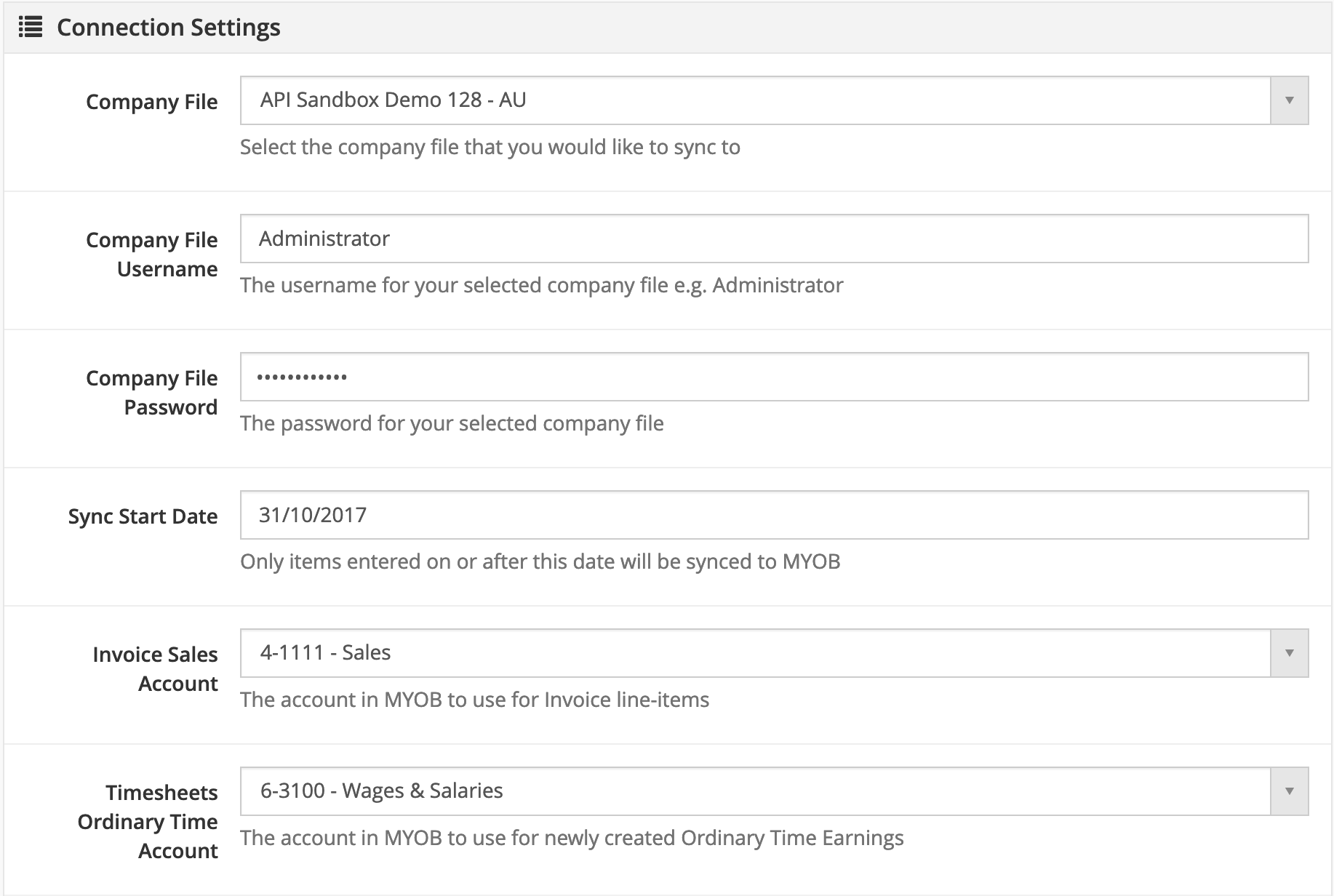Expand the Timesheets Ordinary Time Account dropdown

[755, 791]
